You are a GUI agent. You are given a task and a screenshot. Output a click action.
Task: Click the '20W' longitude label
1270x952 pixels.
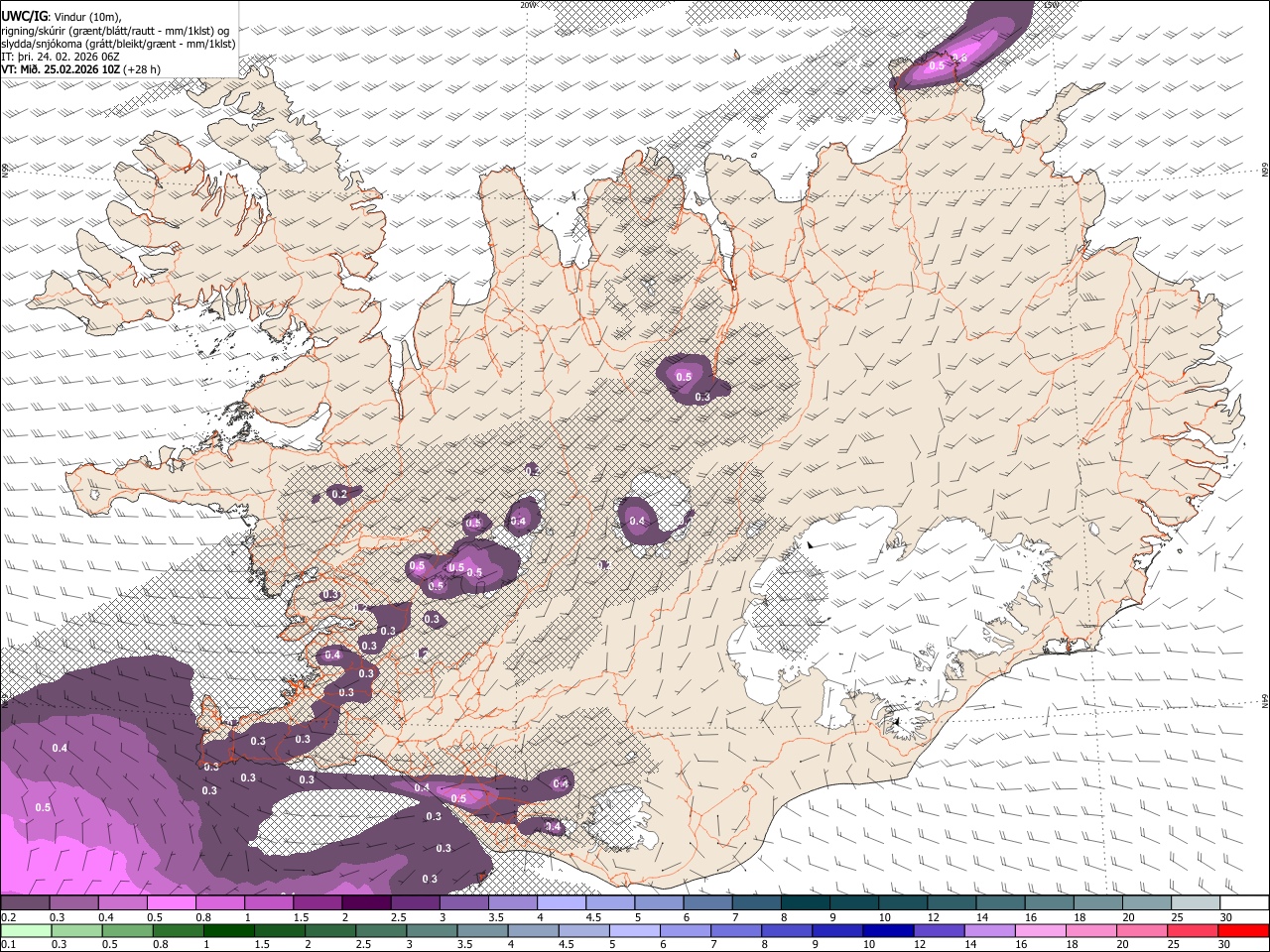click(528, 4)
